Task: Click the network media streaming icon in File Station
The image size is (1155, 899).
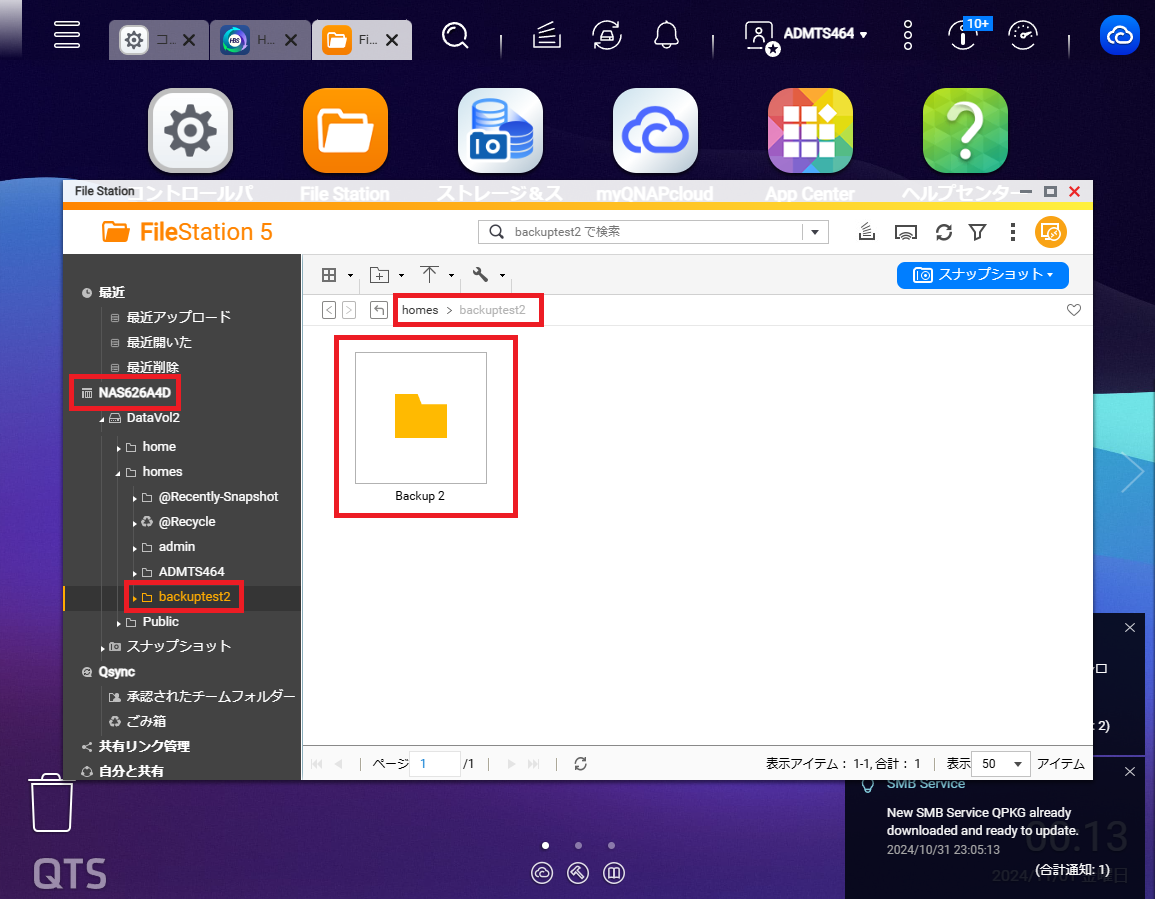Action: [x=905, y=232]
